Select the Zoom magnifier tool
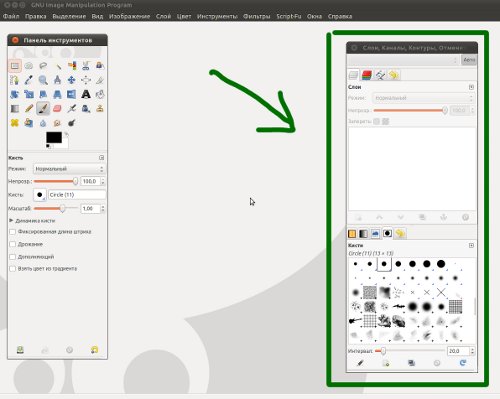This screenshot has width=500, height=399. coord(43,80)
